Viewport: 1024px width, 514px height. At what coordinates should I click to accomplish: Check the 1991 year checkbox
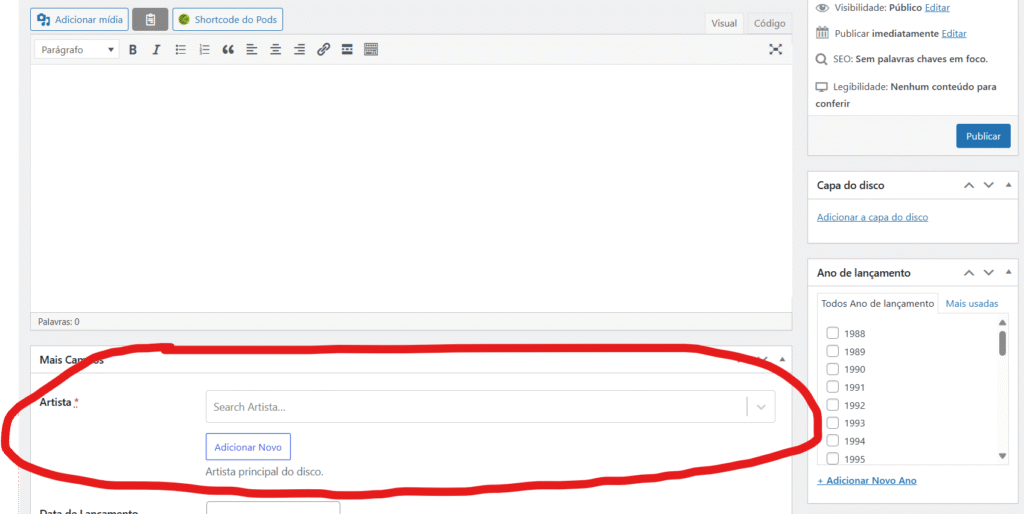coord(832,388)
